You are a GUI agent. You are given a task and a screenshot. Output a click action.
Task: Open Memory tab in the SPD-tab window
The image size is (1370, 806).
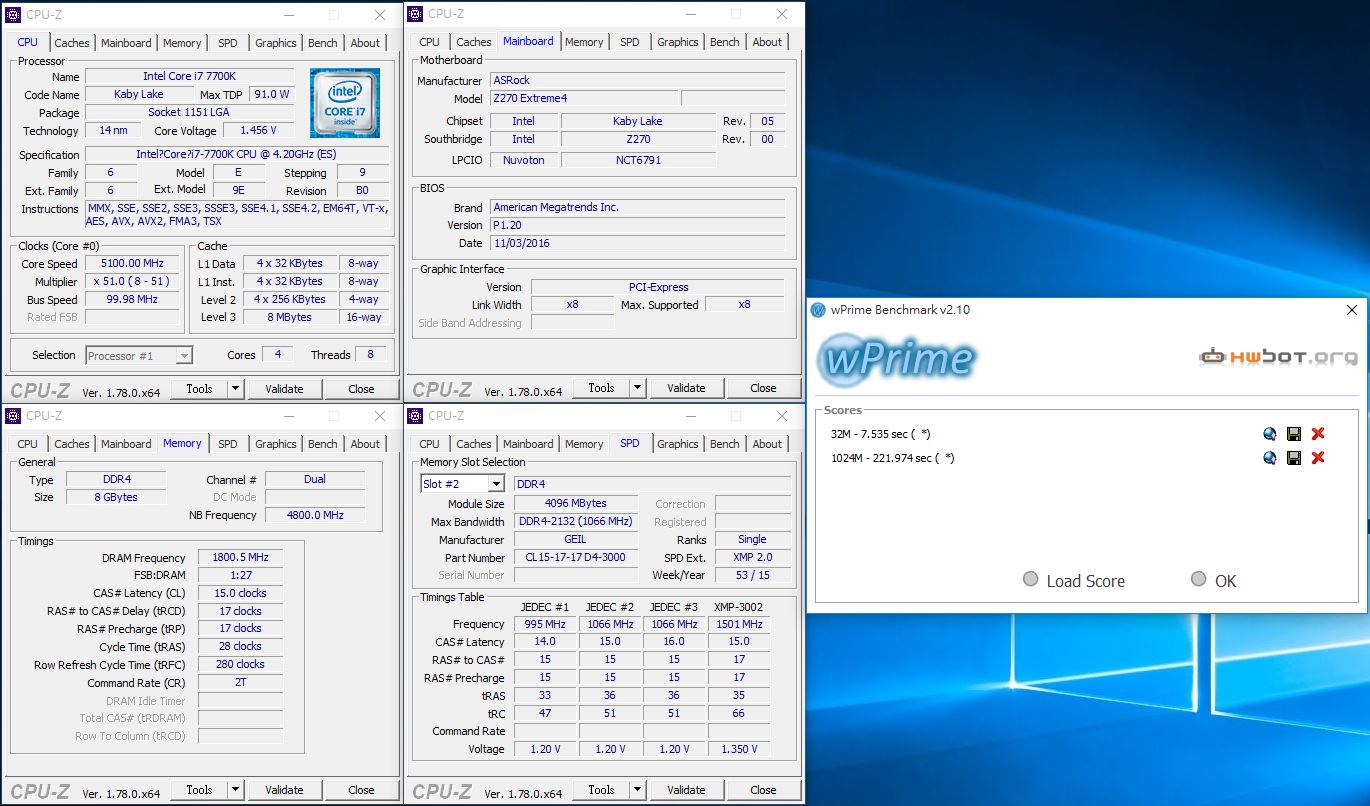584,444
